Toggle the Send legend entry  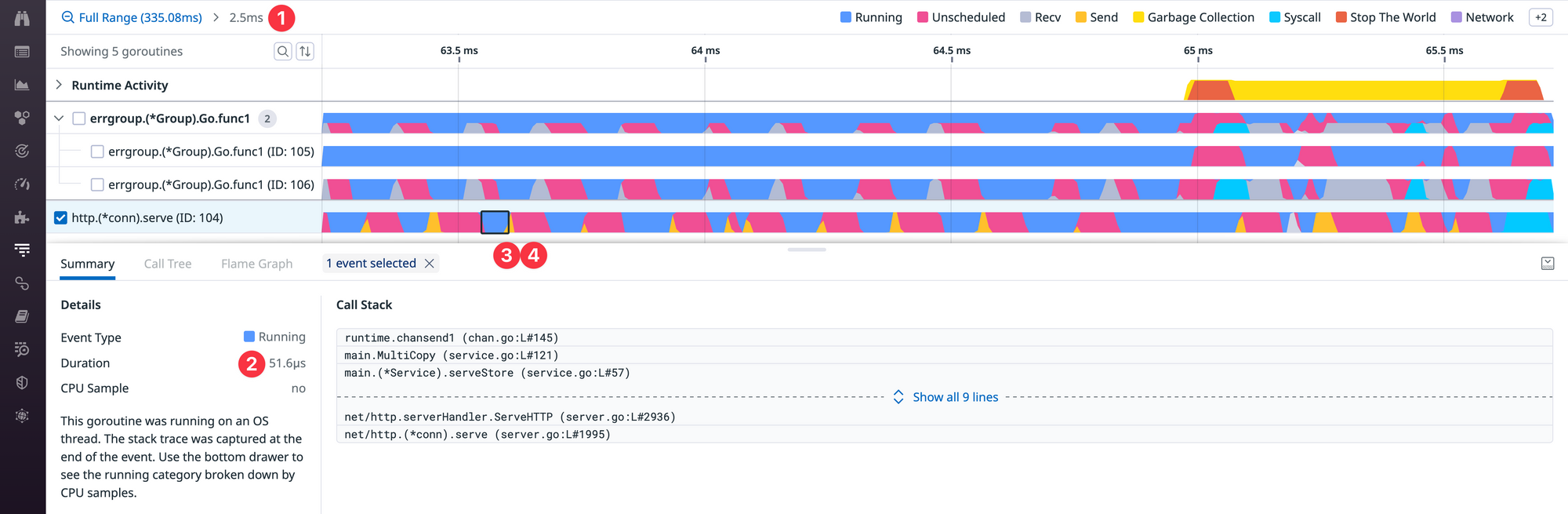click(x=1097, y=17)
